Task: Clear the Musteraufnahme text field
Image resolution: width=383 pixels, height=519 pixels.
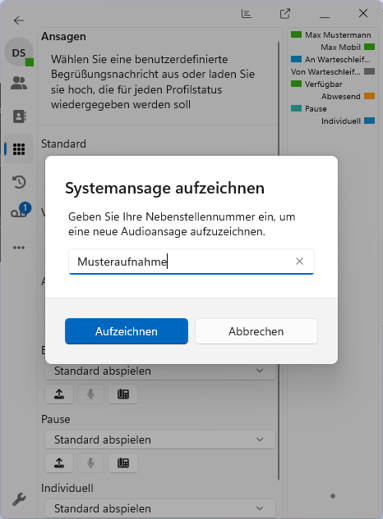Action: (x=299, y=261)
